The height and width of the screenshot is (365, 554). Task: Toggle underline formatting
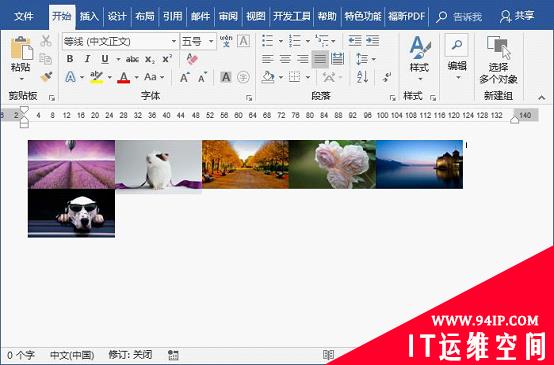point(105,59)
